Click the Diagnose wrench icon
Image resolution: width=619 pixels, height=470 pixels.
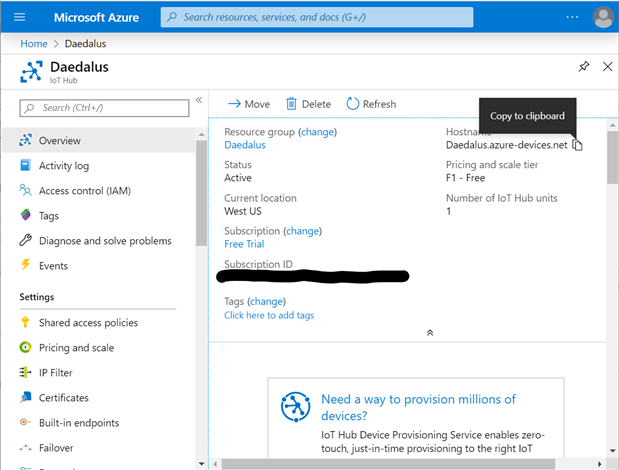point(26,240)
